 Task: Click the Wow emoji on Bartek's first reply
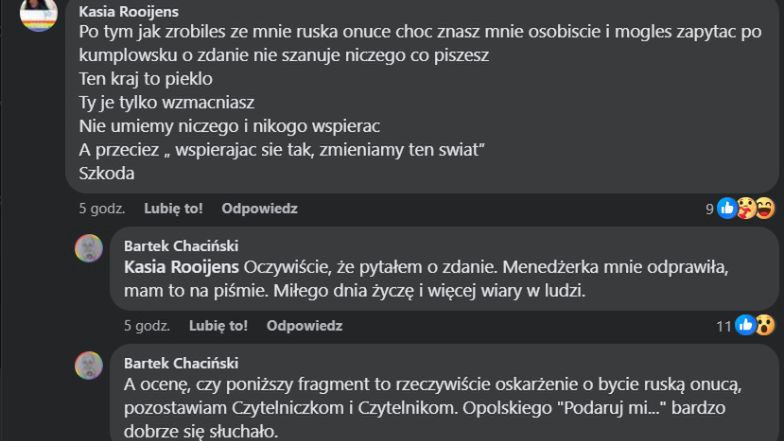pos(764,325)
